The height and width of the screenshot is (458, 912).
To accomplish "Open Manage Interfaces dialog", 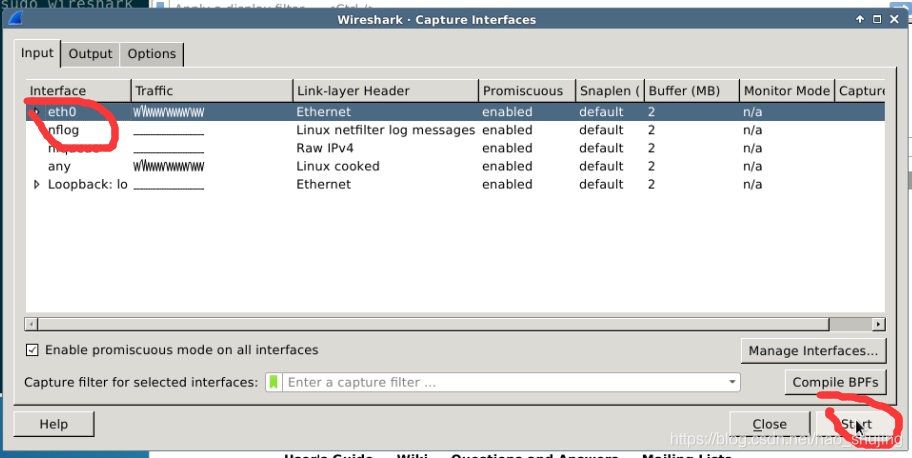I will [813, 351].
